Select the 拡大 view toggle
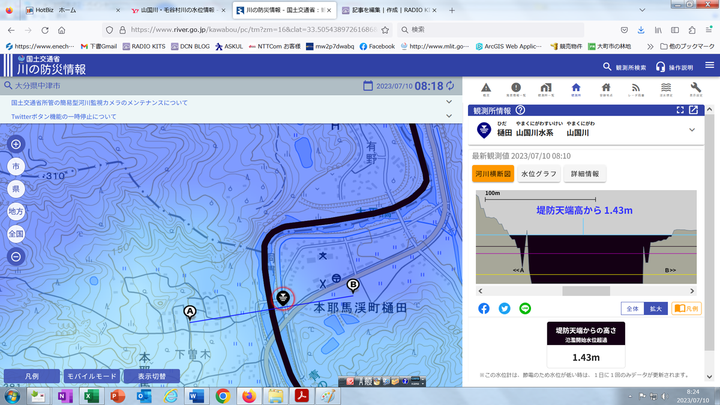Viewport: 720px width, 405px height. [x=655, y=309]
